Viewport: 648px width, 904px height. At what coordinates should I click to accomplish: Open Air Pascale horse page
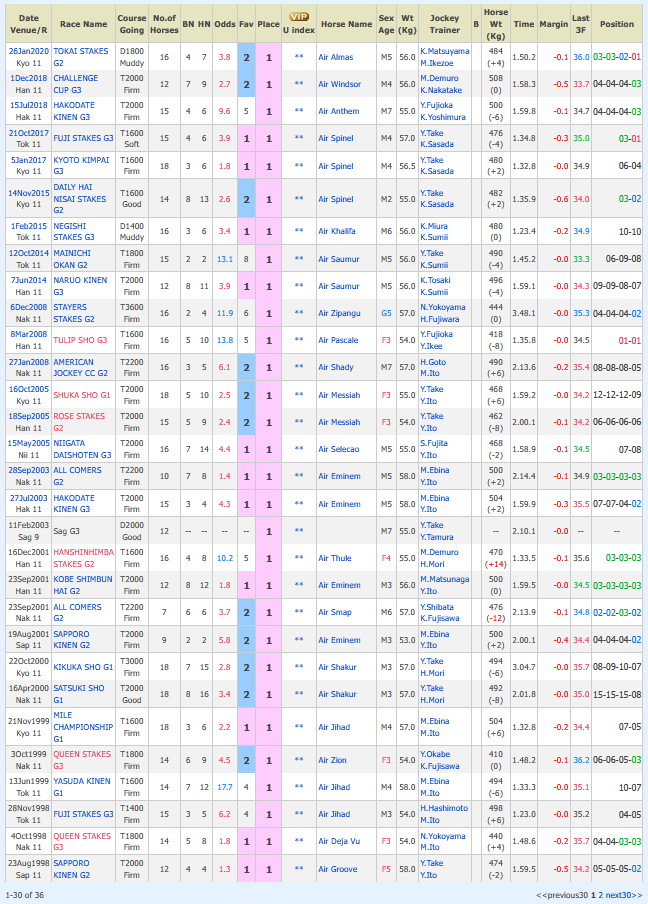338,340
